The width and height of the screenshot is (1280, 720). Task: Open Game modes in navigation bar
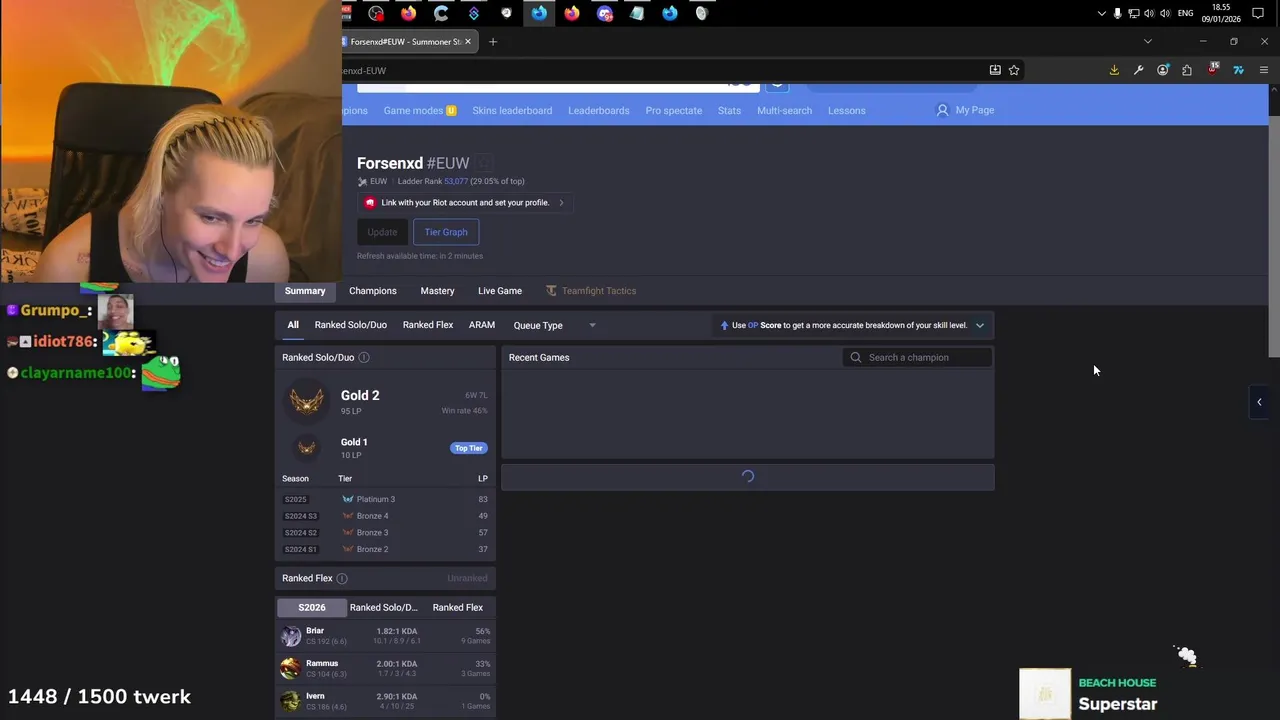coord(420,110)
